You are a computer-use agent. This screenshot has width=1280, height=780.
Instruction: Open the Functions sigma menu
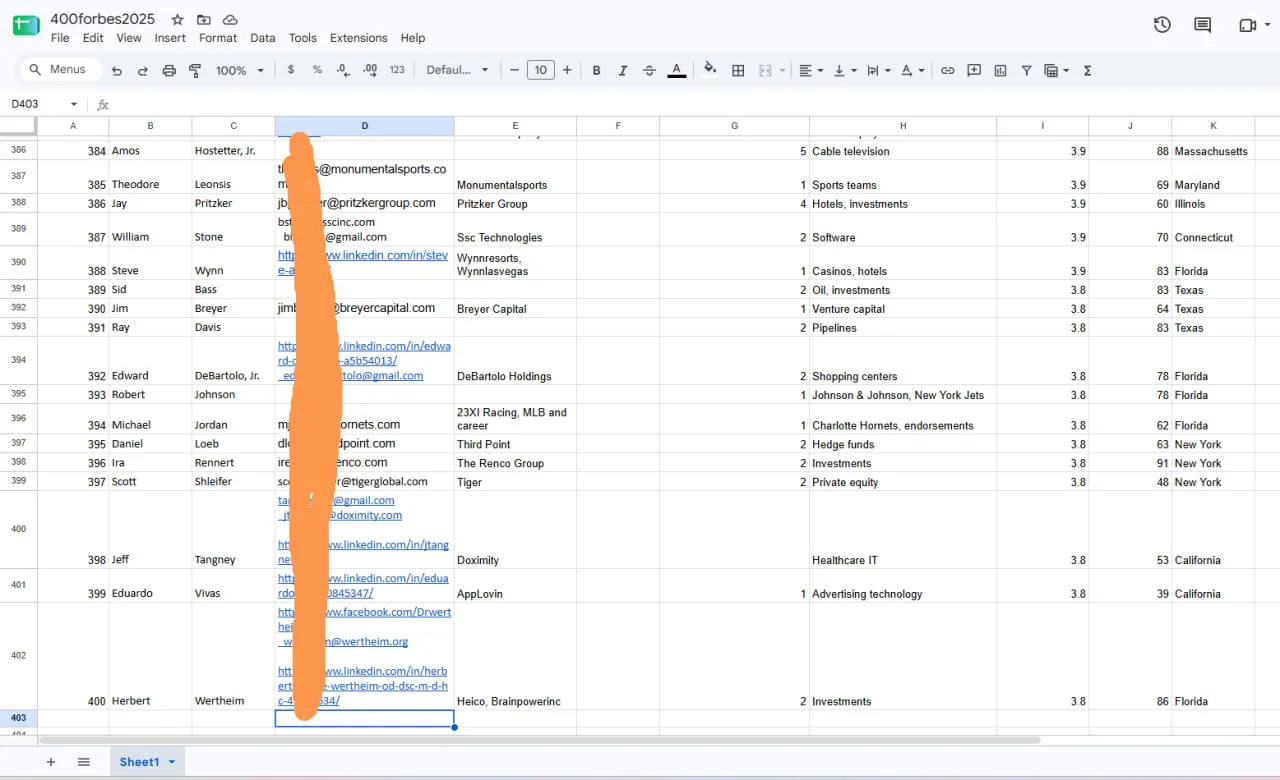pos(1087,70)
